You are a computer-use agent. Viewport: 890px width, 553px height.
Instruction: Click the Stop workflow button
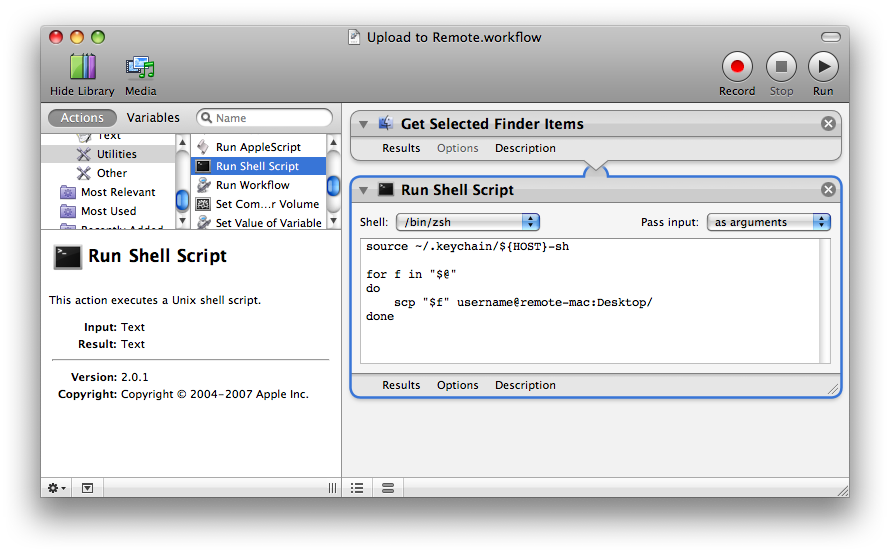(781, 67)
